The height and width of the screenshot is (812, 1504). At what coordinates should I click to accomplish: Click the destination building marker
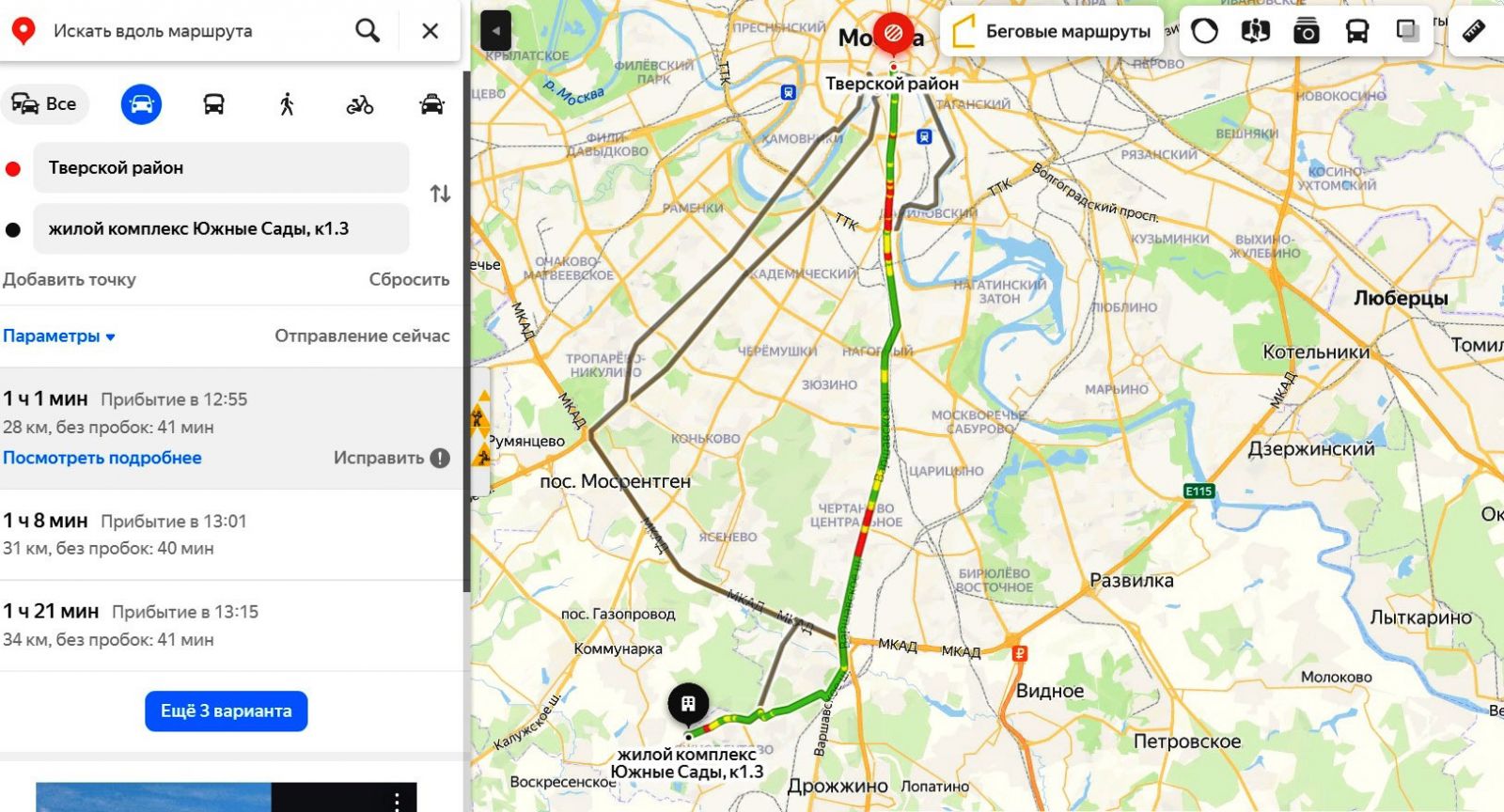(x=688, y=703)
